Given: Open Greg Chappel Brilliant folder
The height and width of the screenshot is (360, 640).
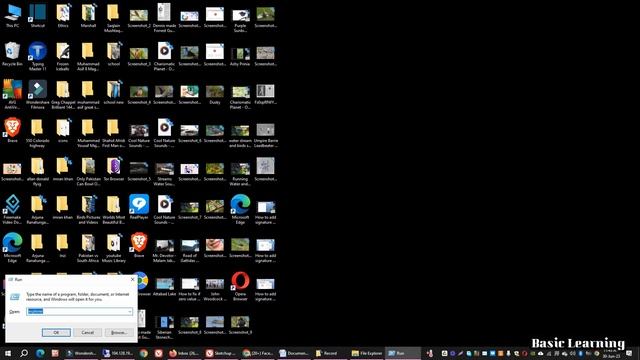Looking at the screenshot, I should (63, 95).
